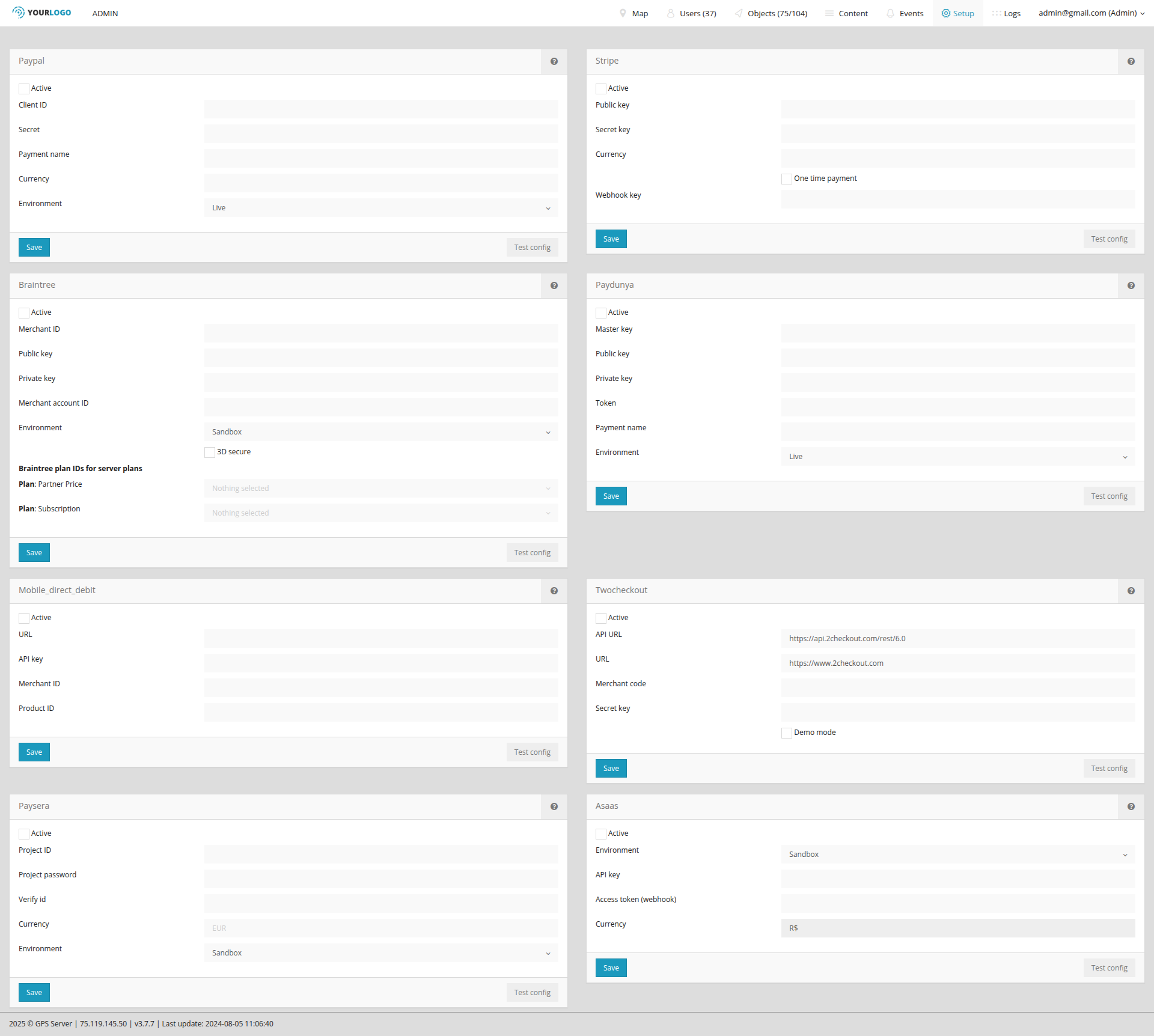Viewport: 1154px width, 1036px height.
Task: Enable the Paypal Active checkbox
Action: [24, 89]
